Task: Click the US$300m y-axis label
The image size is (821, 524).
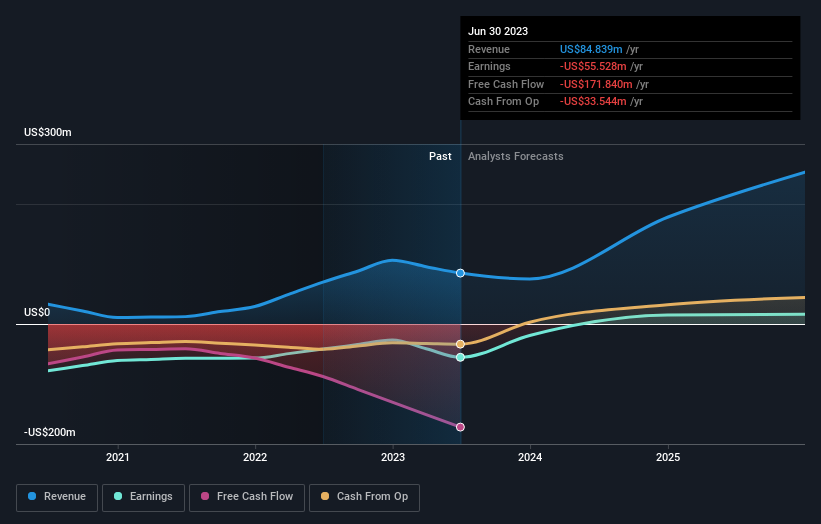Action: coord(48,132)
